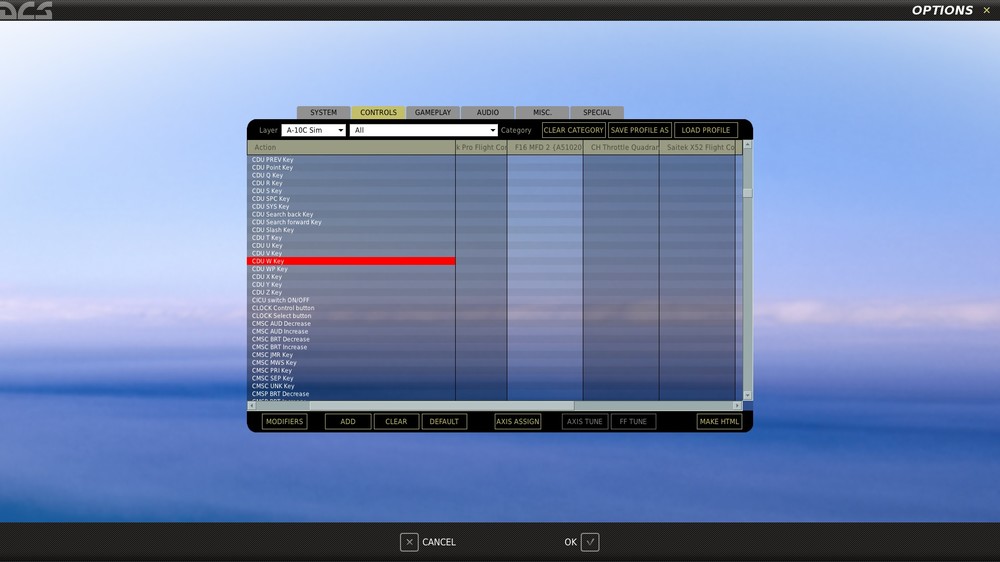Screen dimensions: 1000x562
Task: Click the CLEAR button
Action: (x=396, y=422)
